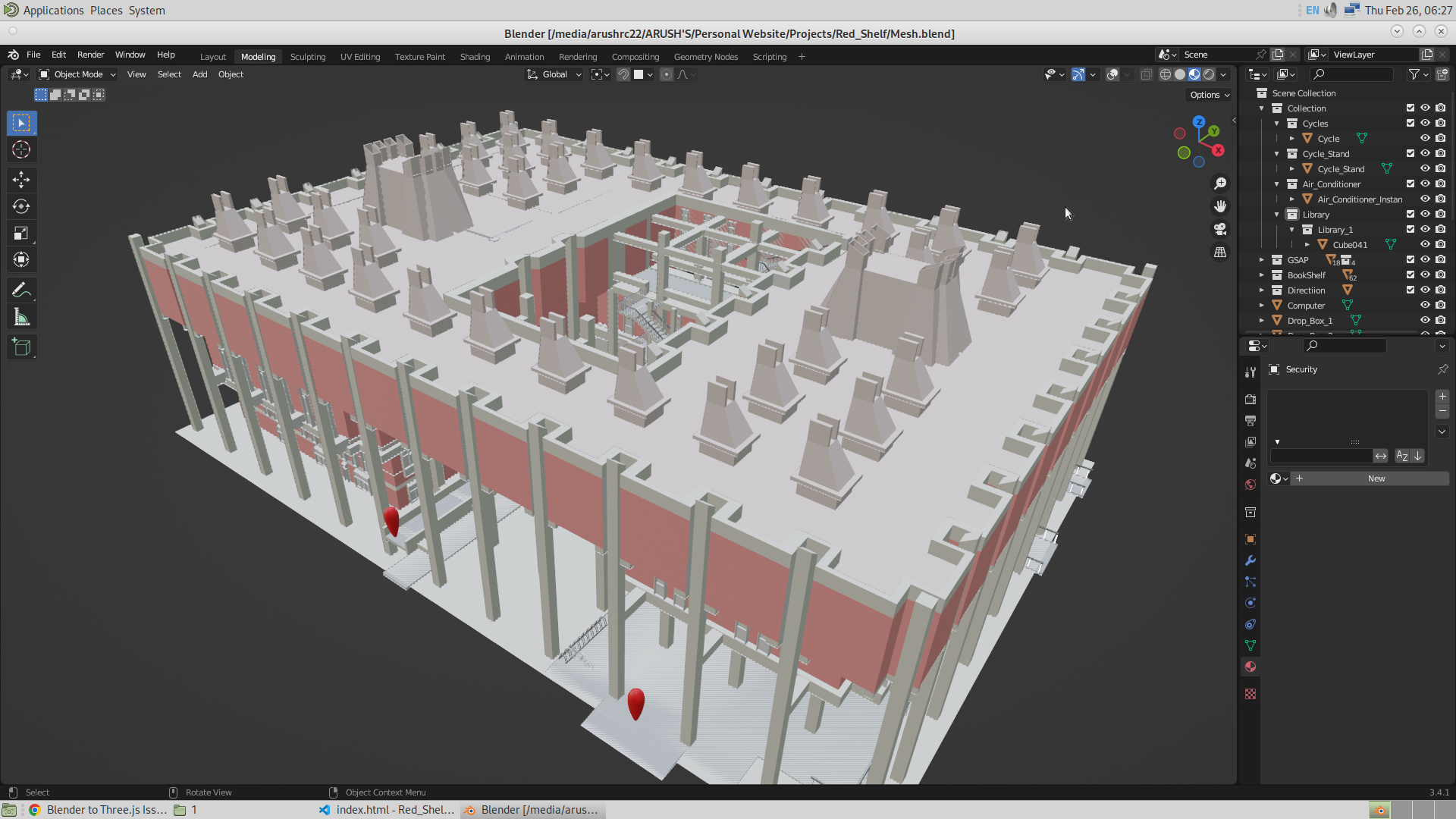Open the Annotate tool
The height and width of the screenshot is (819, 1456).
coord(21,290)
